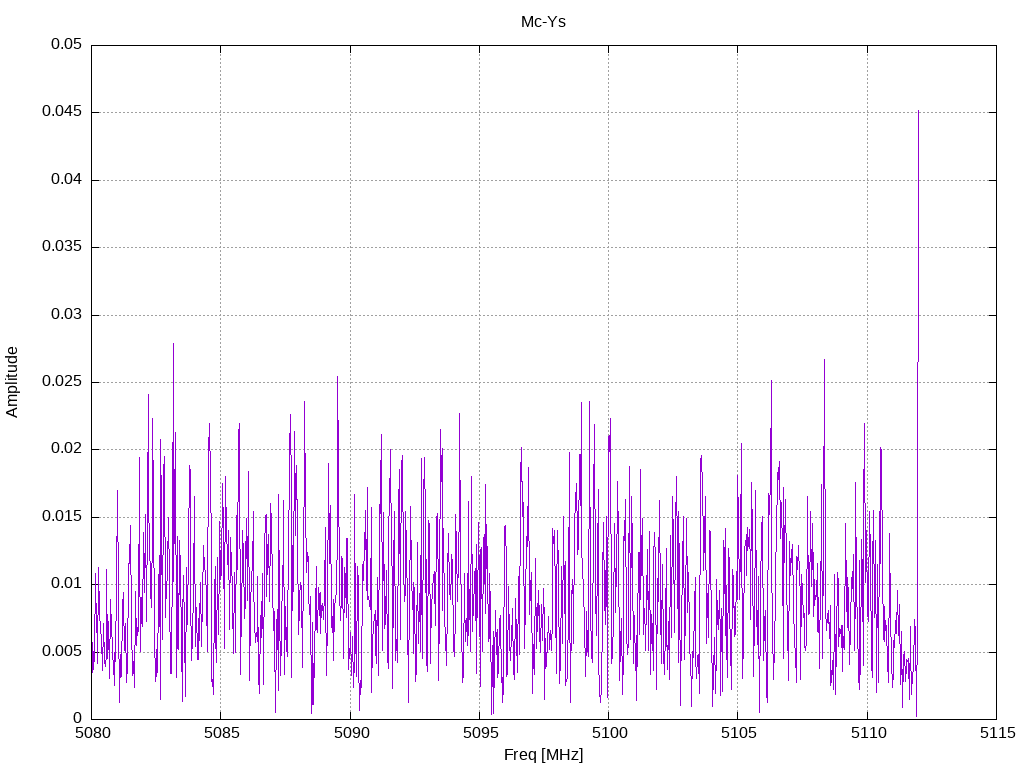Click the 0.045 y-axis tick label
This screenshot has height=768, width=1024.
[x=62, y=112]
